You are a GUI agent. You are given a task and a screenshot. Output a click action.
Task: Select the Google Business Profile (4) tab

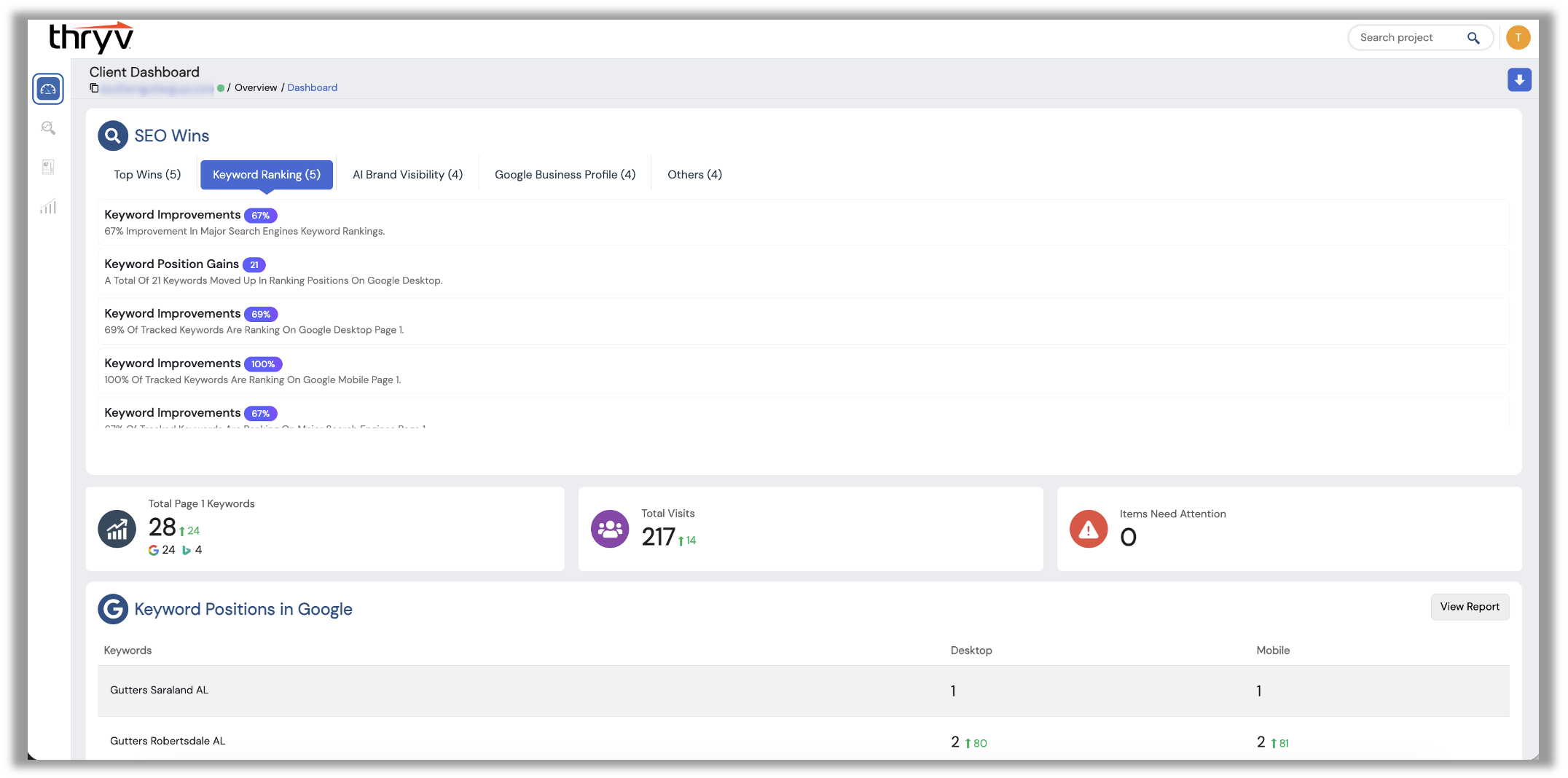coord(565,175)
